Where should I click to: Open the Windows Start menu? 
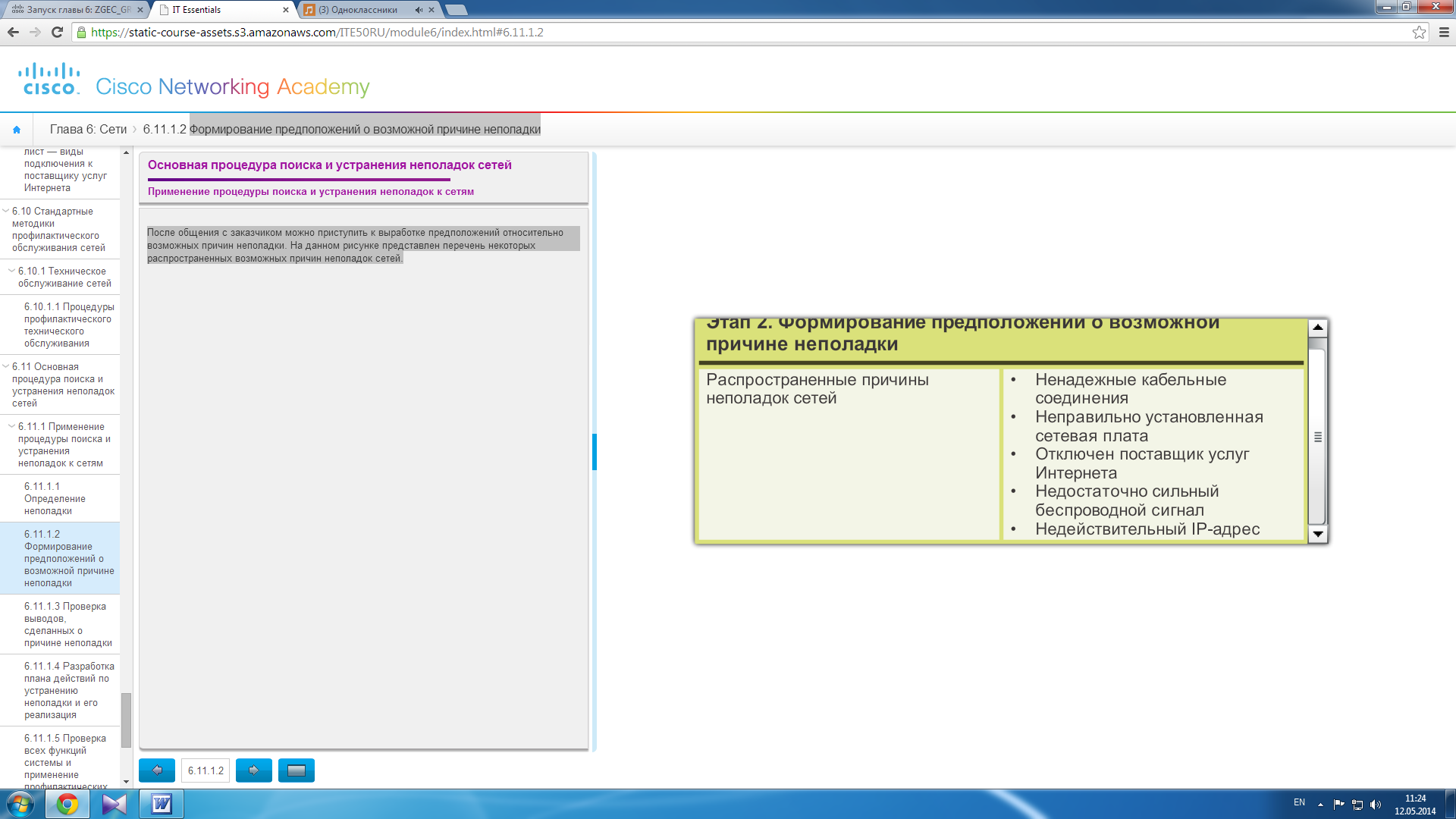pyautogui.click(x=20, y=804)
